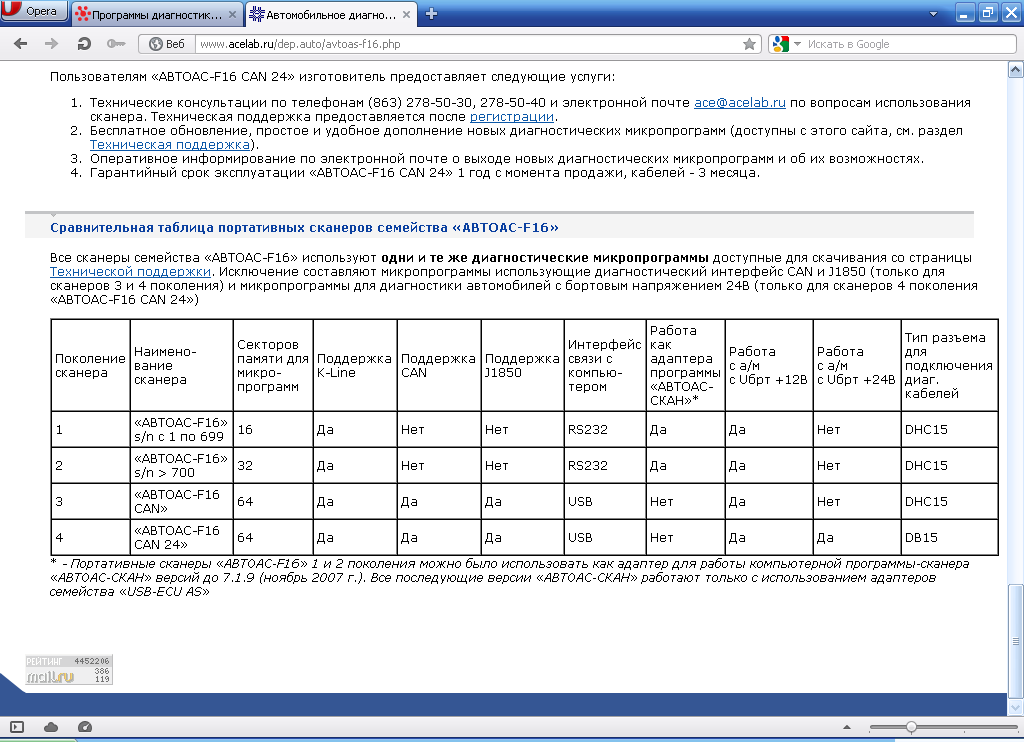Click the header Поддержка J1850
Image resolution: width=1024 pixels, height=742 pixels.
point(522,366)
